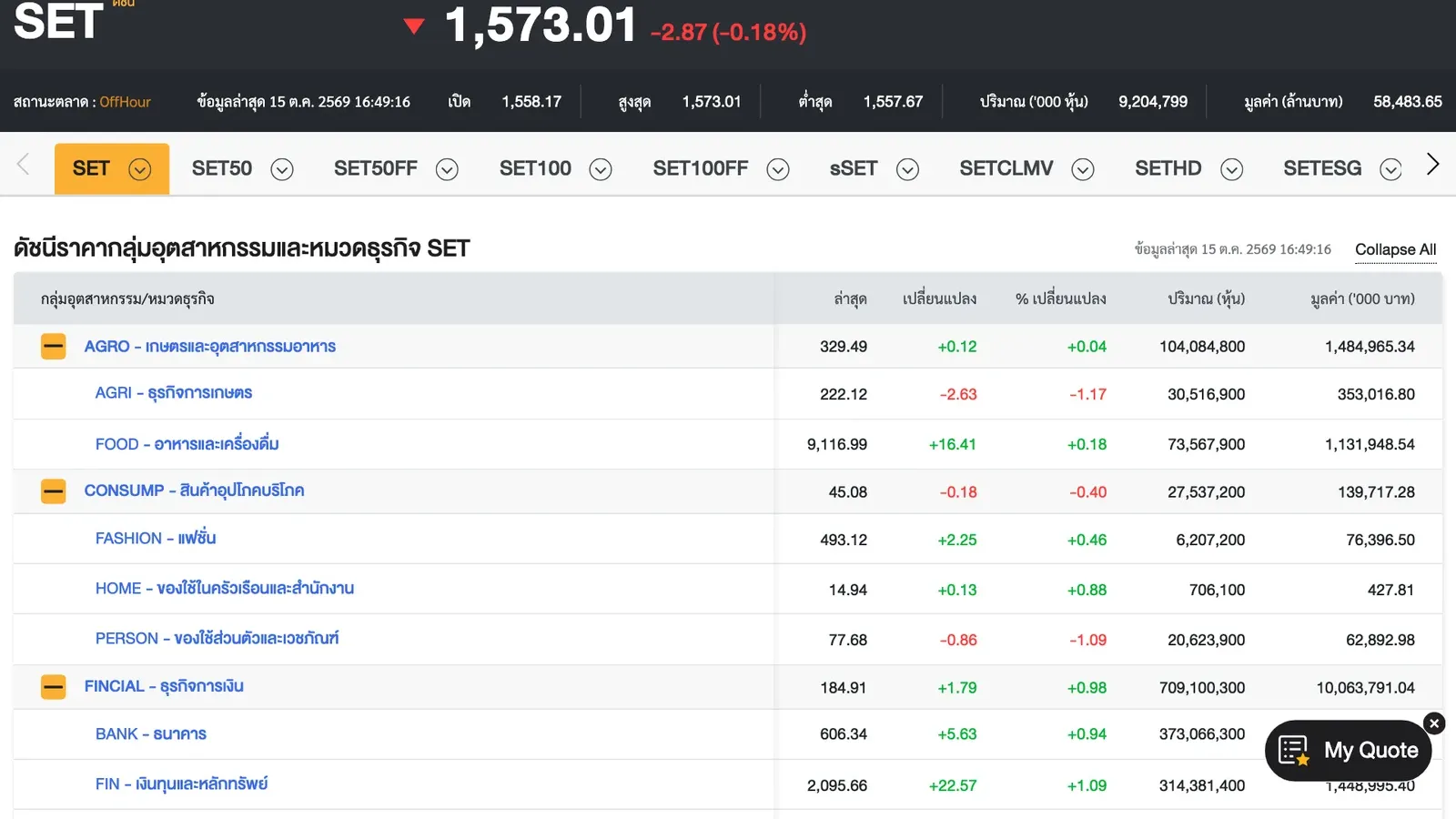Switch to the SETESG tab
Screen dimensions: 1456x819
pyautogui.click(x=1322, y=168)
